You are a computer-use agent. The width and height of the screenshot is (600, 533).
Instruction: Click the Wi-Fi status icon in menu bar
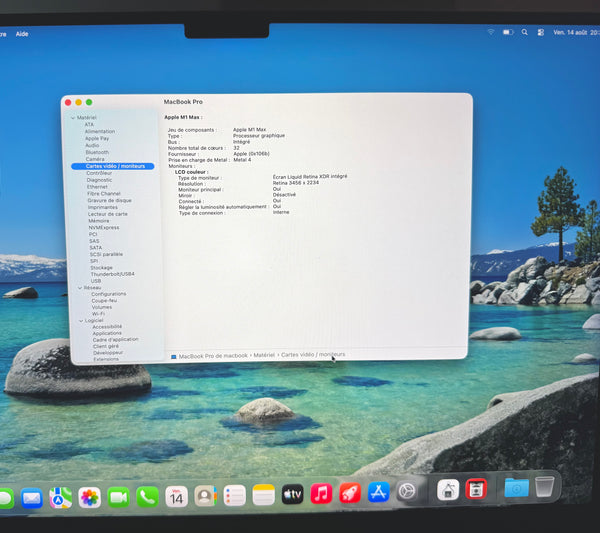tap(491, 32)
